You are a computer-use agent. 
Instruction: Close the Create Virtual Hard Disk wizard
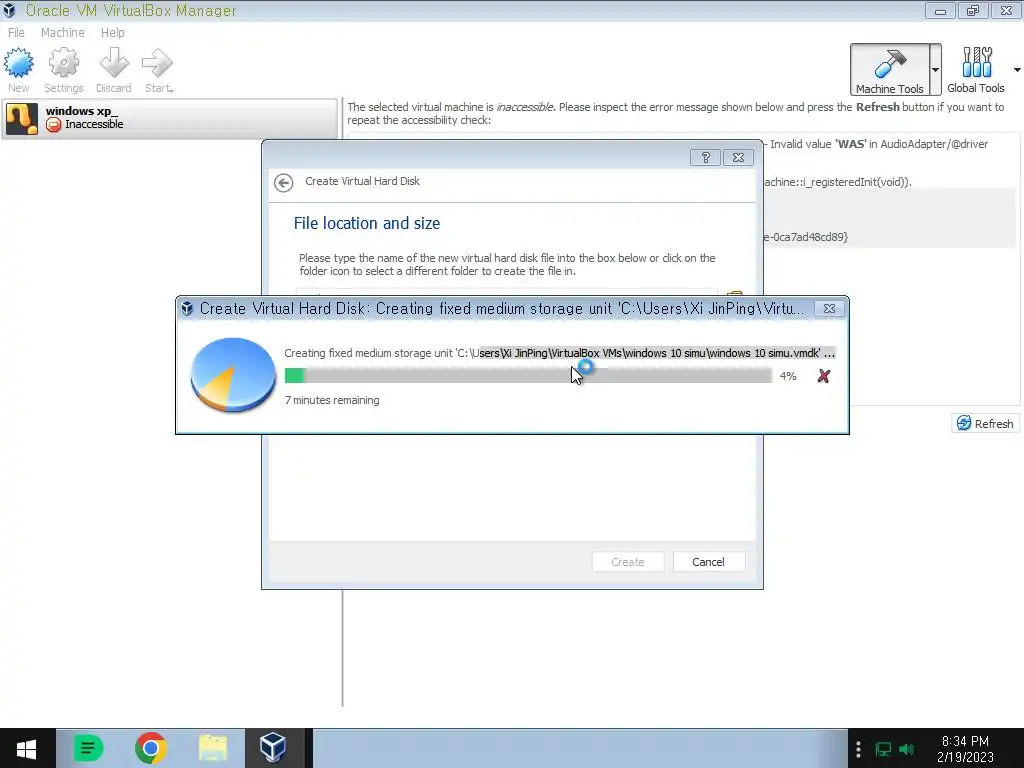click(738, 157)
